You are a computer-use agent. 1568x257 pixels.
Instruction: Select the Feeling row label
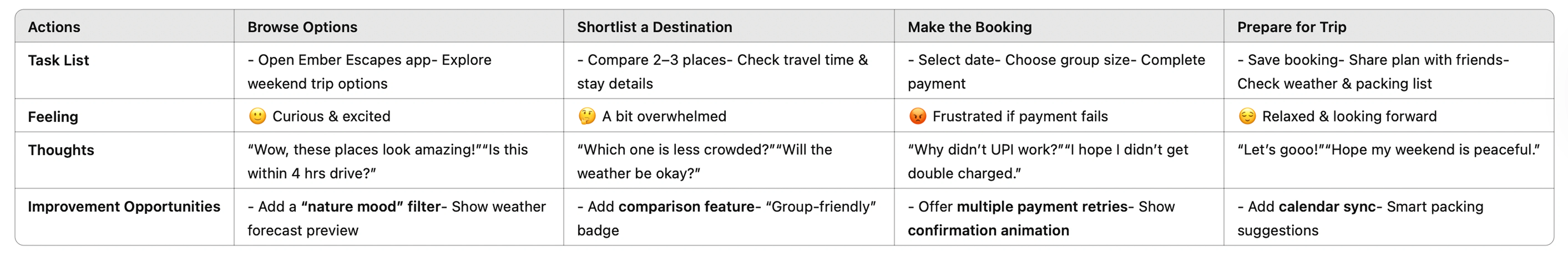pos(53,117)
